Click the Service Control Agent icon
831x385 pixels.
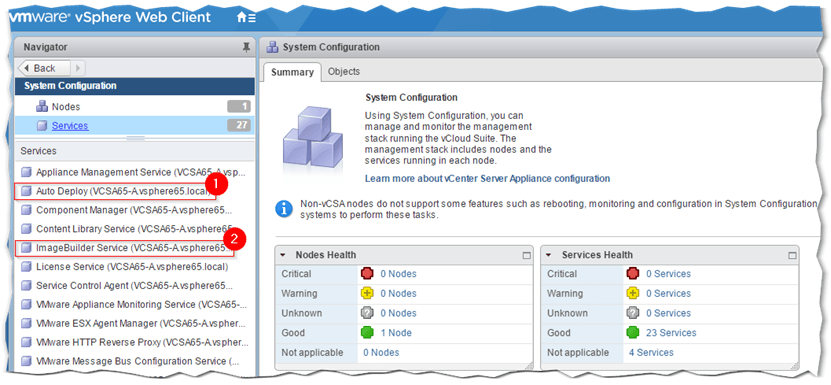coord(26,285)
